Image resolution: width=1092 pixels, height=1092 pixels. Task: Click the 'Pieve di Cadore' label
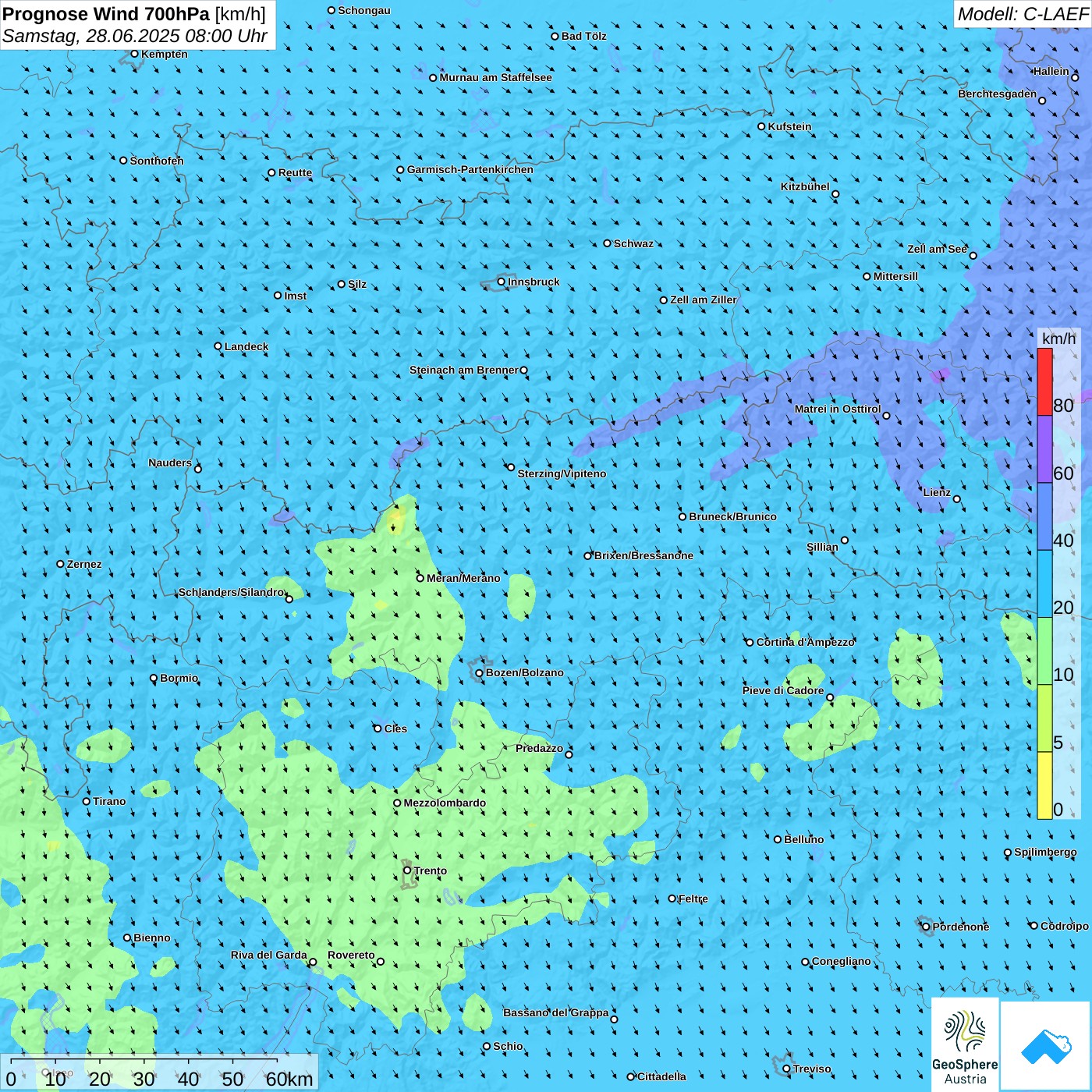(783, 690)
